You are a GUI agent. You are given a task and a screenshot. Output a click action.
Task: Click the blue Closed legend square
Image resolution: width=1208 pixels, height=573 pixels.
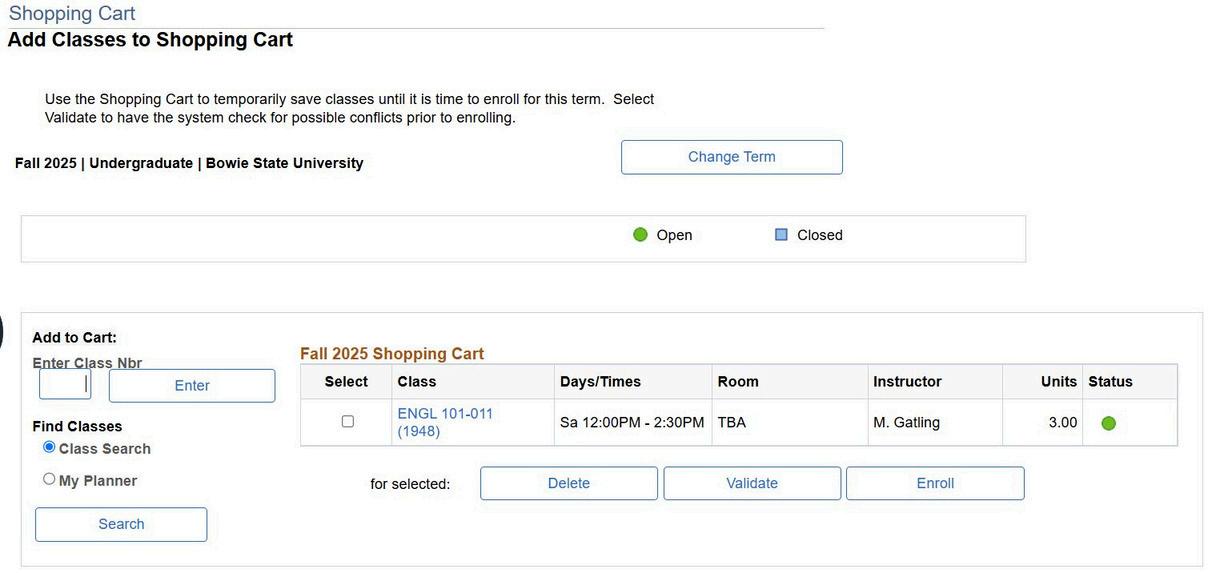782,235
